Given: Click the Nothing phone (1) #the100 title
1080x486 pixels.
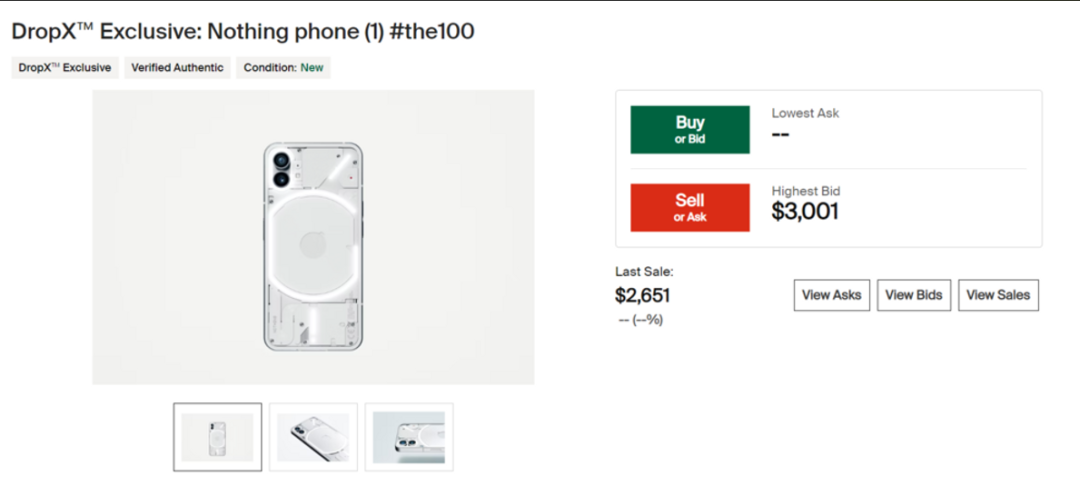Looking at the screenshot, I should coord(243,32).
